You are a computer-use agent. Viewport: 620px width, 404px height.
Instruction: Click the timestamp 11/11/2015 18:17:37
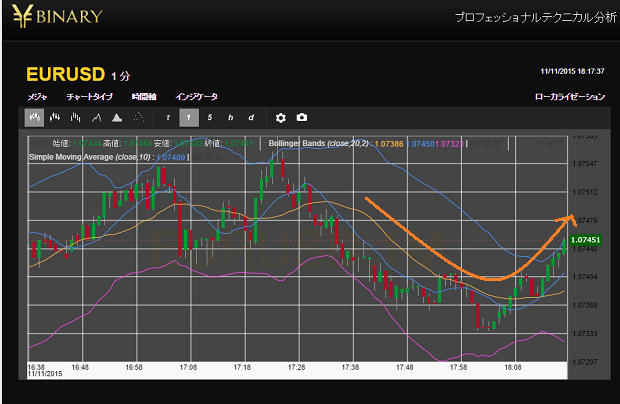click(x=573, y=71)
